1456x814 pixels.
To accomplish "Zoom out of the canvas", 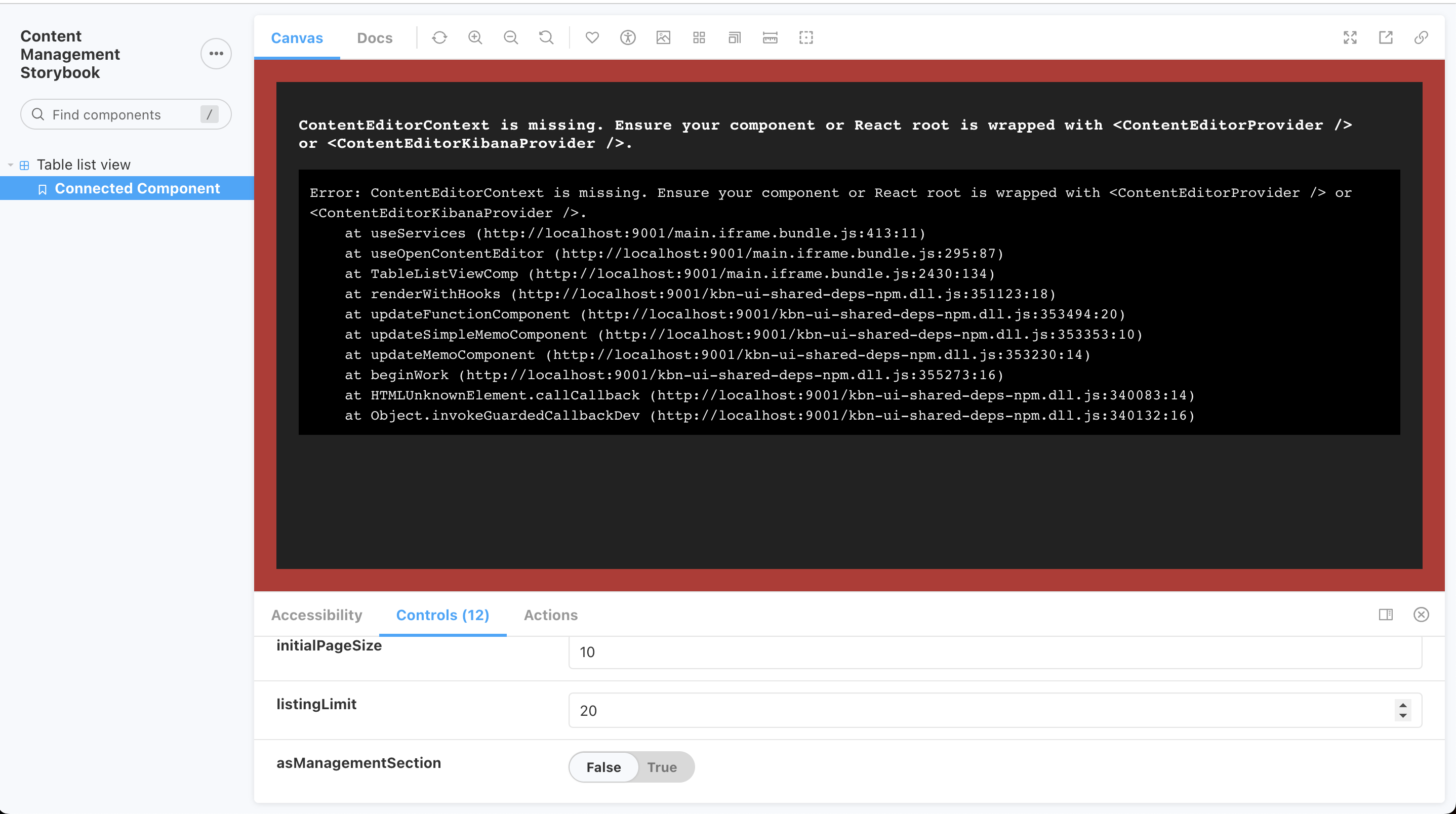I will (x=510, y=38).
